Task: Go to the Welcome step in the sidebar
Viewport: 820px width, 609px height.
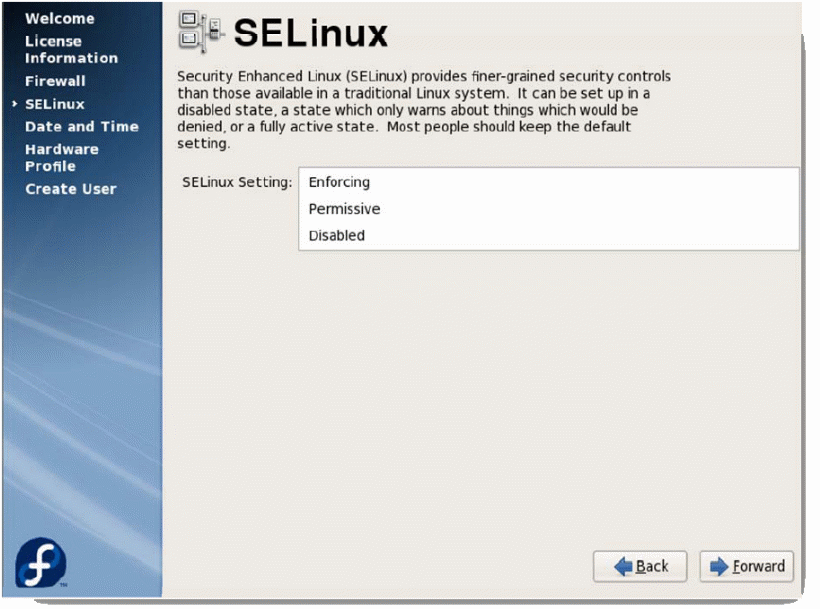Action: [x=60, y=18]
